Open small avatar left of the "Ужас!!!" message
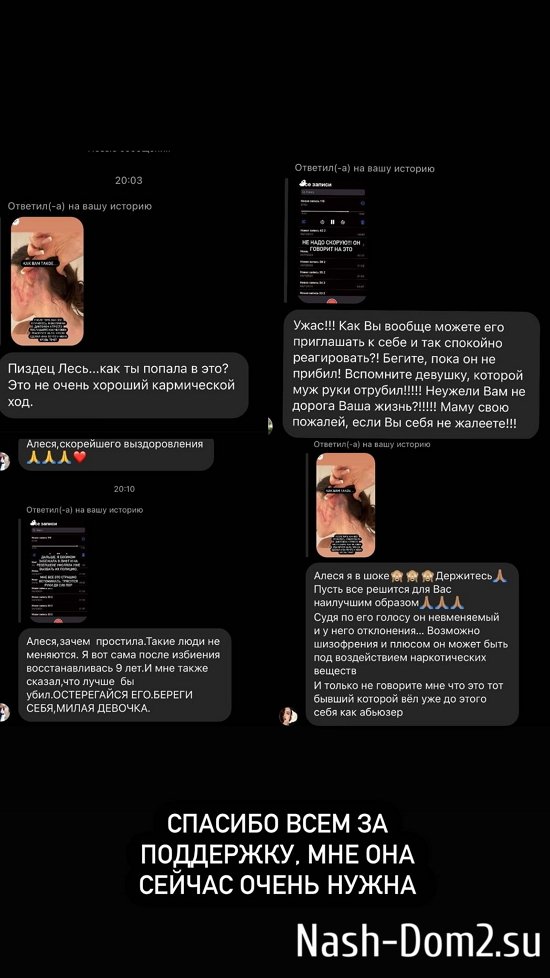Viewport: 550px width, 978px height. 270,425
